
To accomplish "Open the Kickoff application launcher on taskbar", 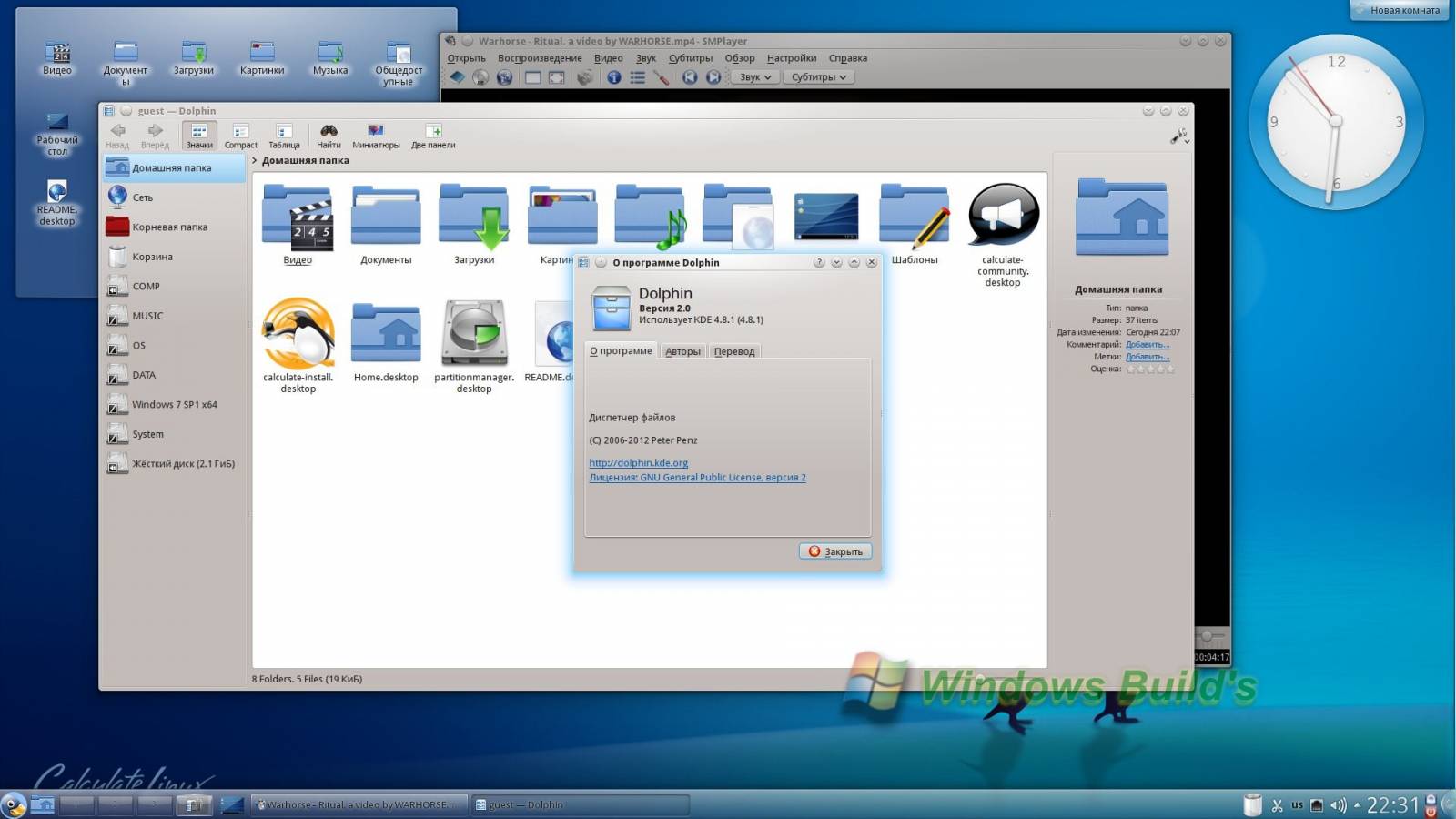I will (14, 804).
